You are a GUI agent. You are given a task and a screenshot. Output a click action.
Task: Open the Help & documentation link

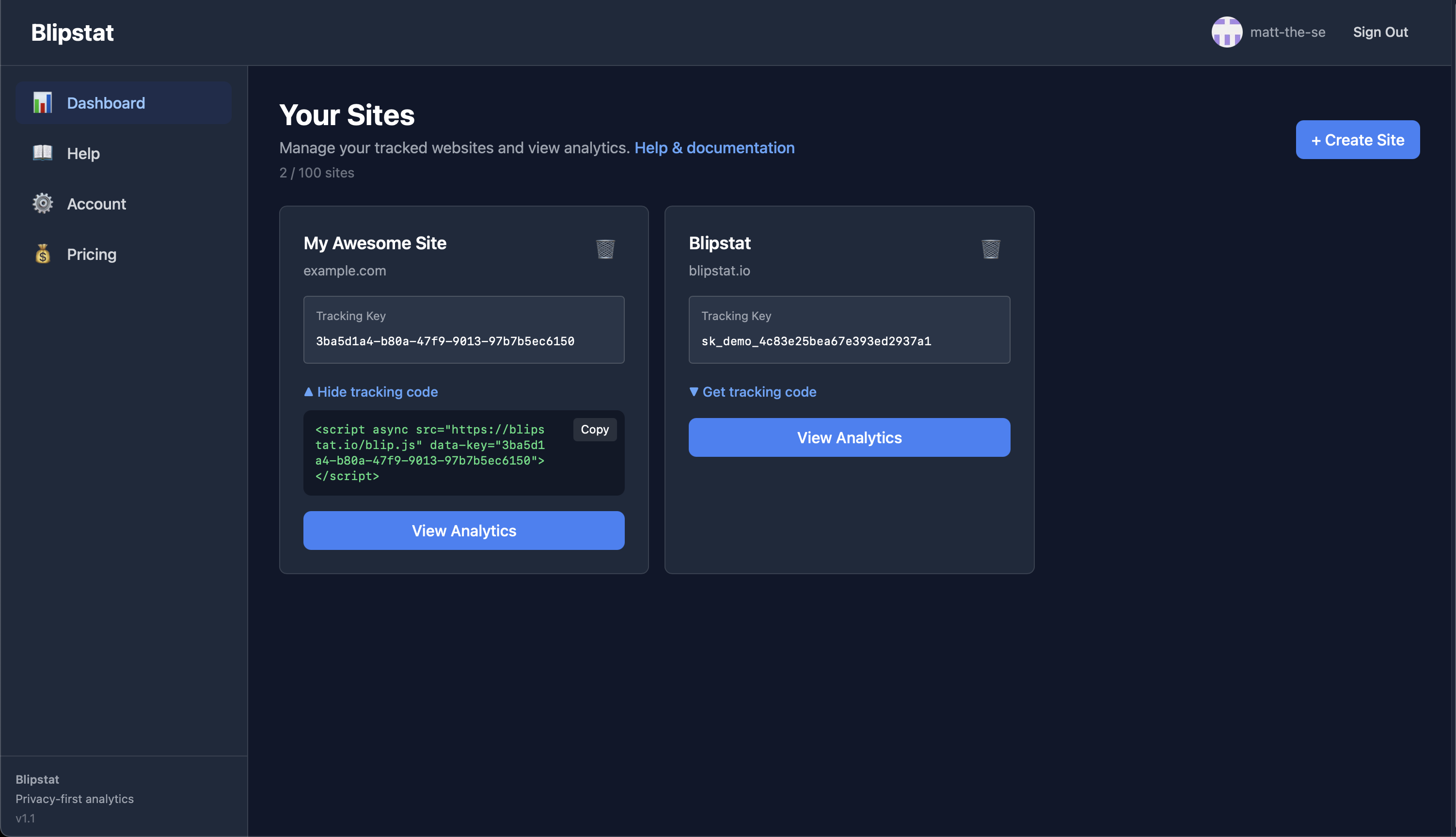(x=714, y=148)
